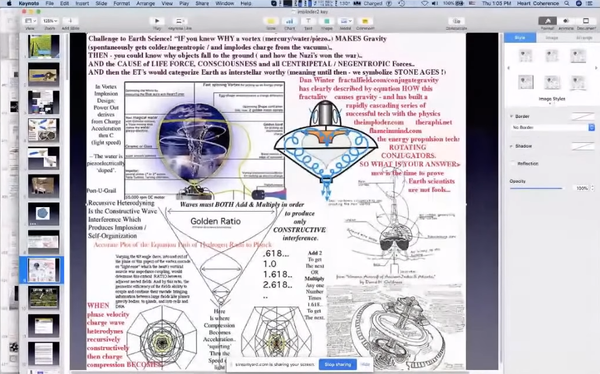Insert a Shape from the toolbar

click(x=327, y=21)
